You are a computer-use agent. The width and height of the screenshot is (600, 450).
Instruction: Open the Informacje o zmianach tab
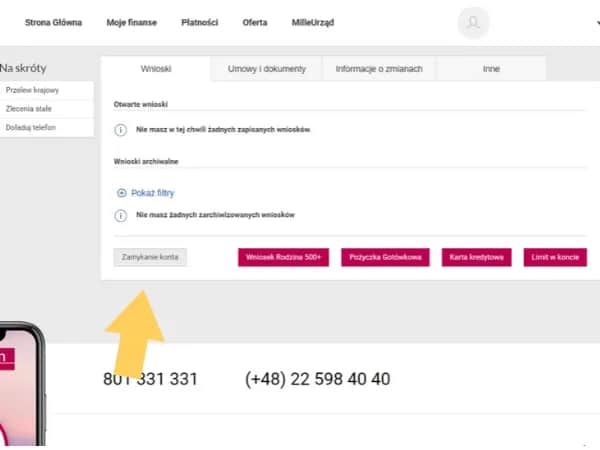[379, 69]
